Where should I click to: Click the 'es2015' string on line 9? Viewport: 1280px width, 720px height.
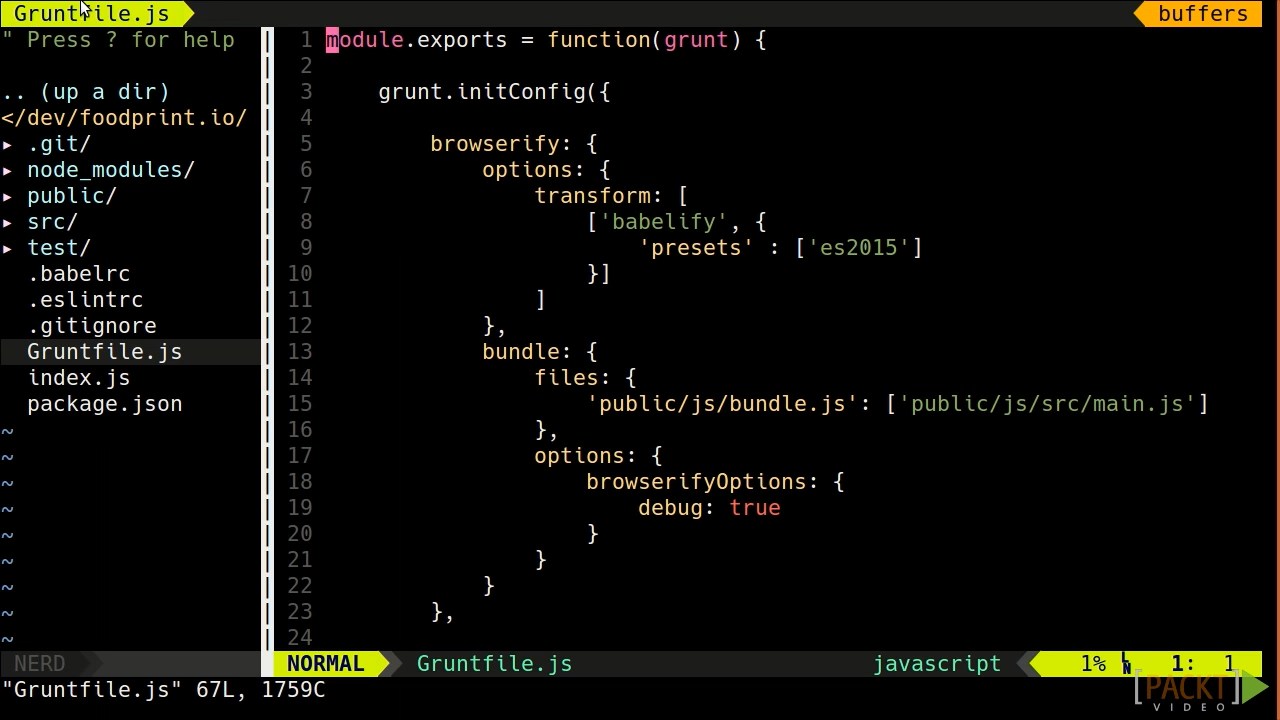click(859, 248)
